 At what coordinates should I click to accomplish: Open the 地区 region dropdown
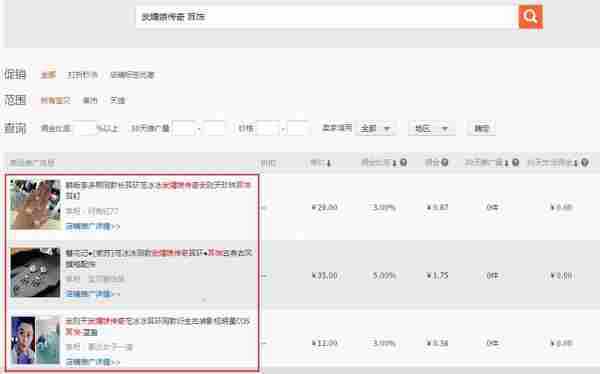coord(432,129)
